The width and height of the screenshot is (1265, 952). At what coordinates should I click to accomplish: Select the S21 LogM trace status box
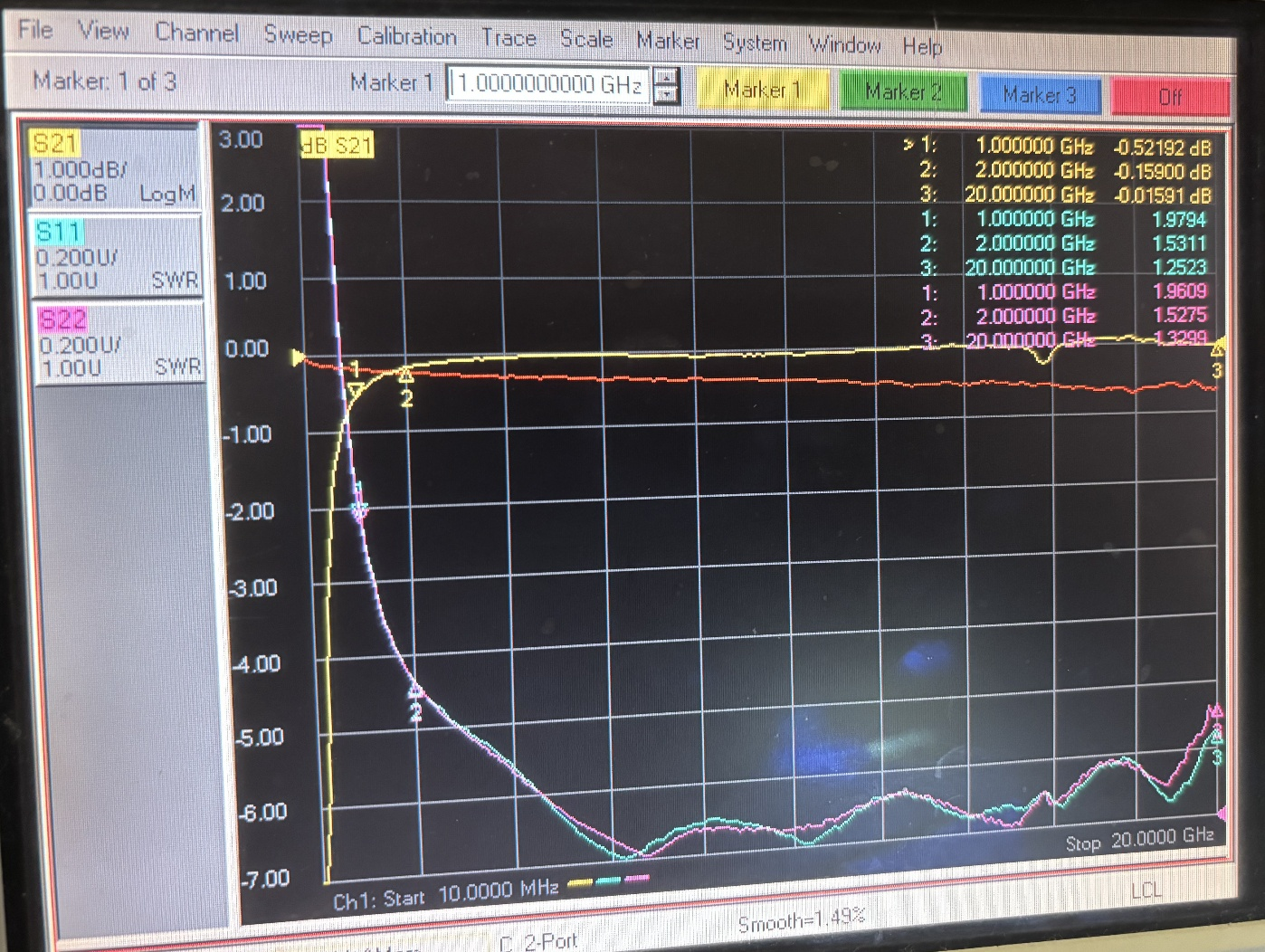coord(114,167)
